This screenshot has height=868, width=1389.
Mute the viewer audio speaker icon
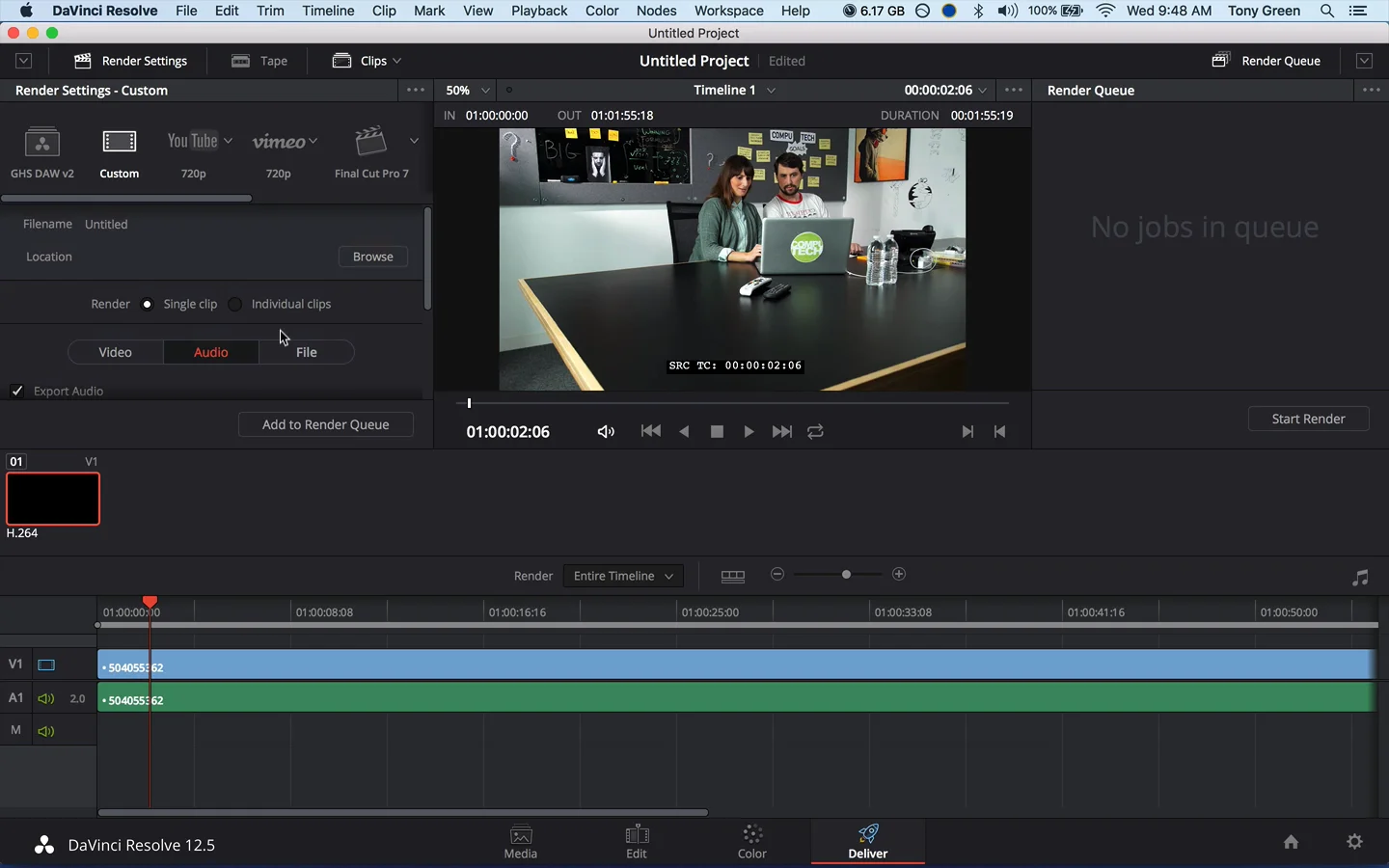[x=606, y=432]
